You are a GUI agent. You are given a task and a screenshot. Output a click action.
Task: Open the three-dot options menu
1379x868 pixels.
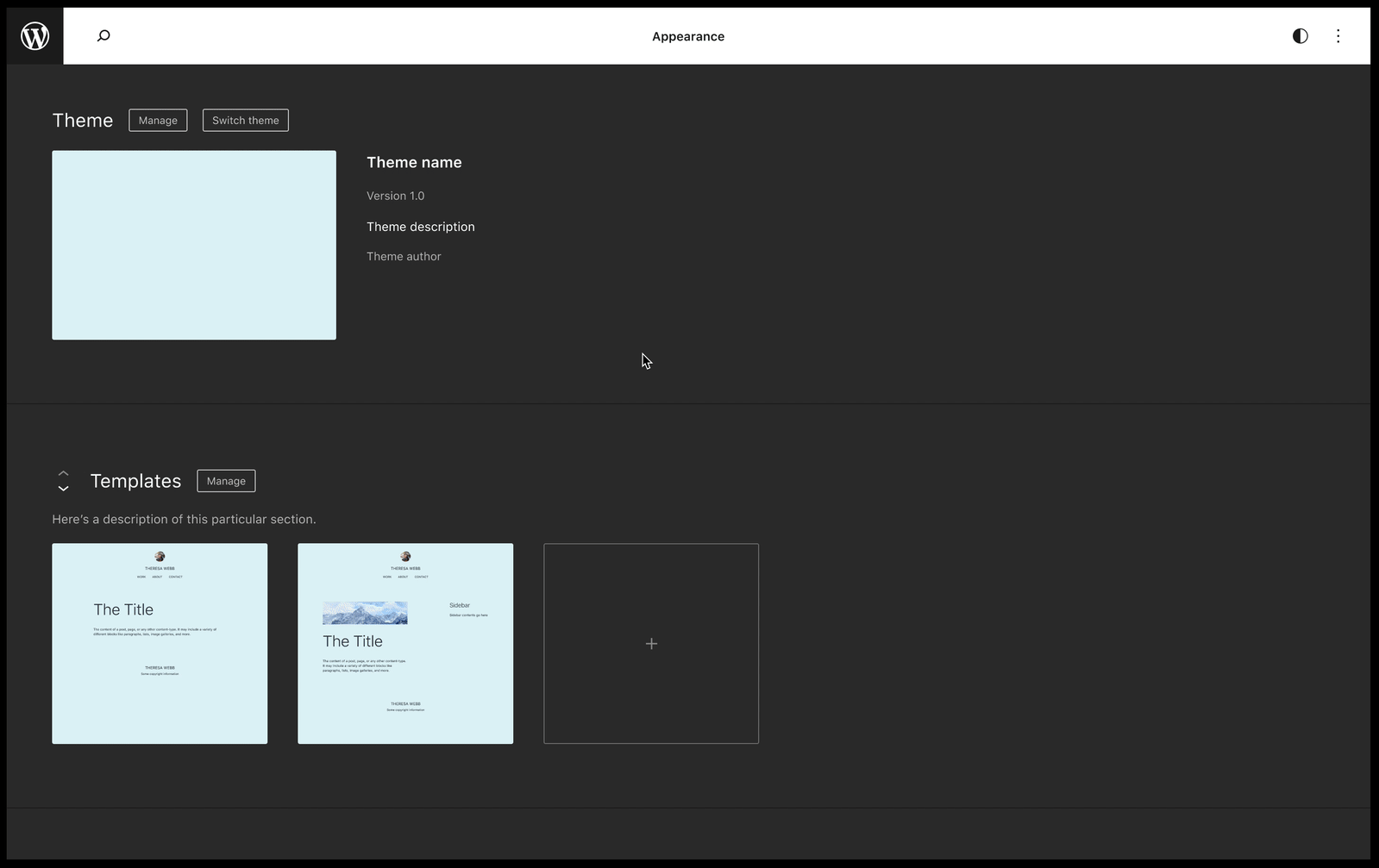[x=1338, y=36]
